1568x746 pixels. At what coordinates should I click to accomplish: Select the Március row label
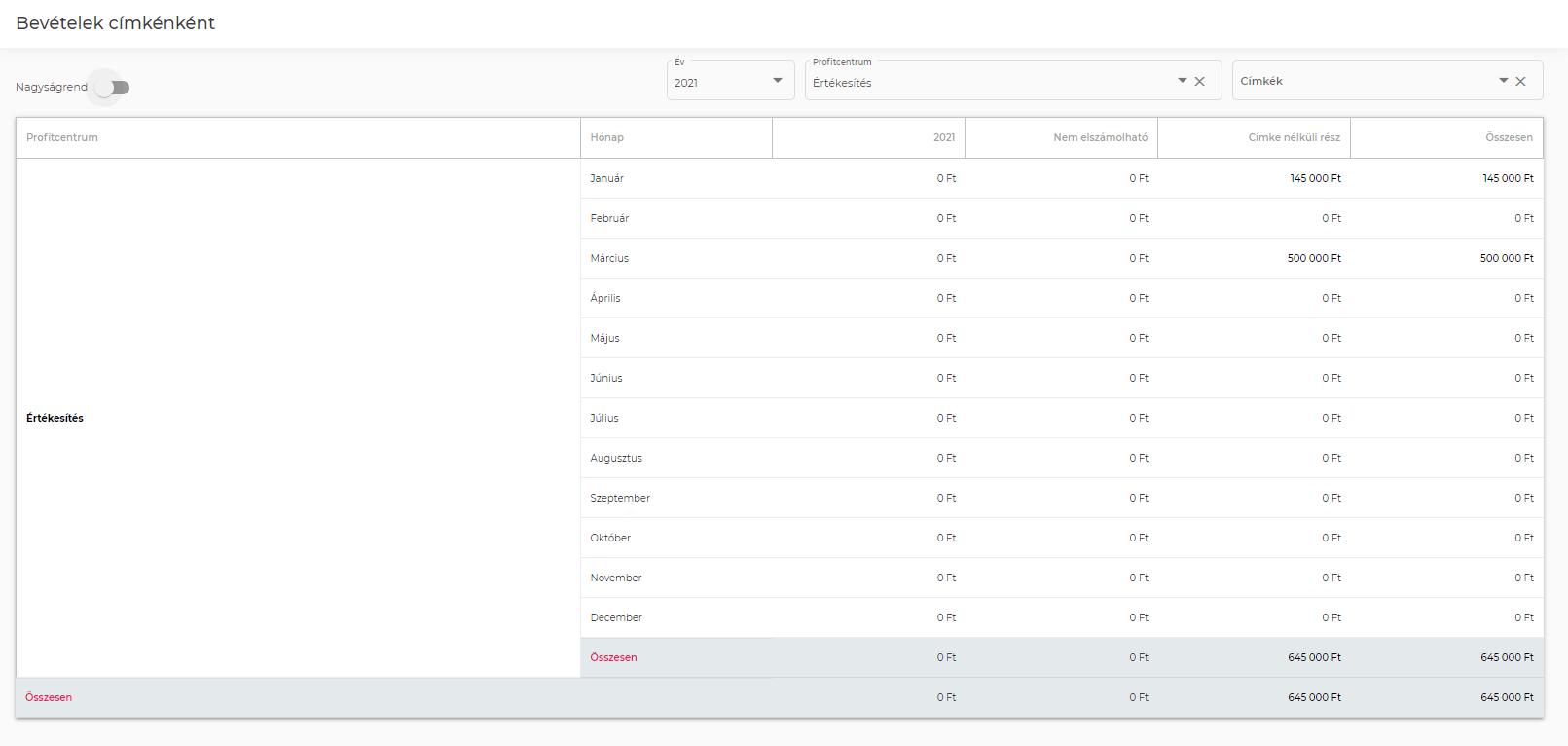coord(609,259)
